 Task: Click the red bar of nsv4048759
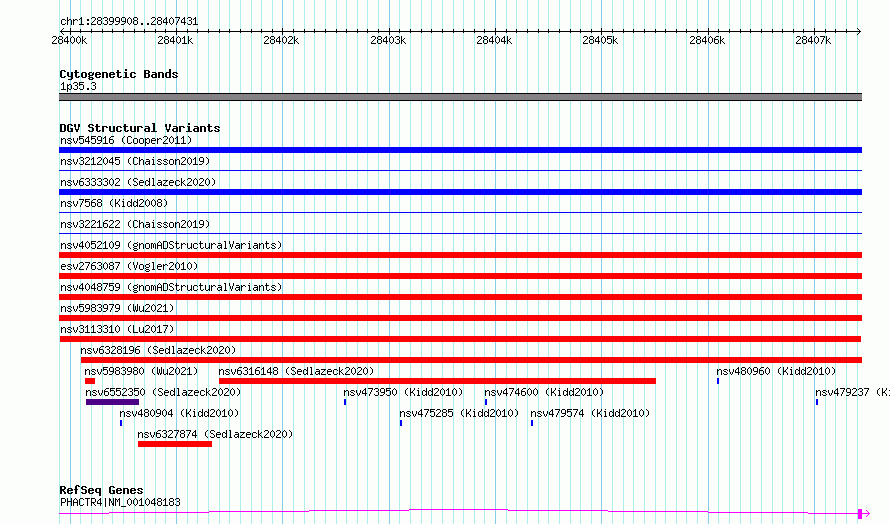(460, 297)
